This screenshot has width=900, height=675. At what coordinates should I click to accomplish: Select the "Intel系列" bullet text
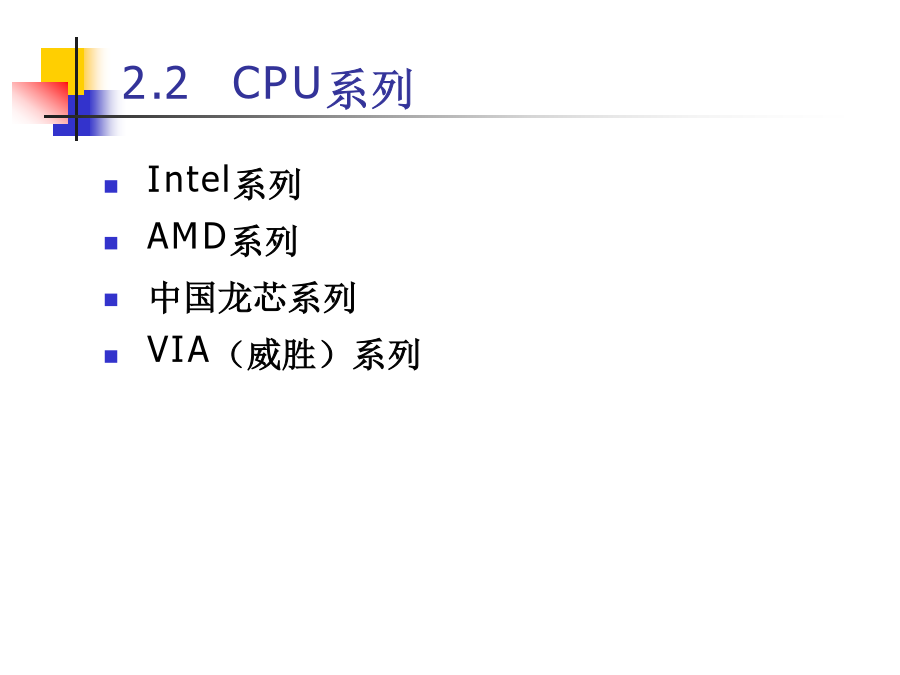pos(224,182)
